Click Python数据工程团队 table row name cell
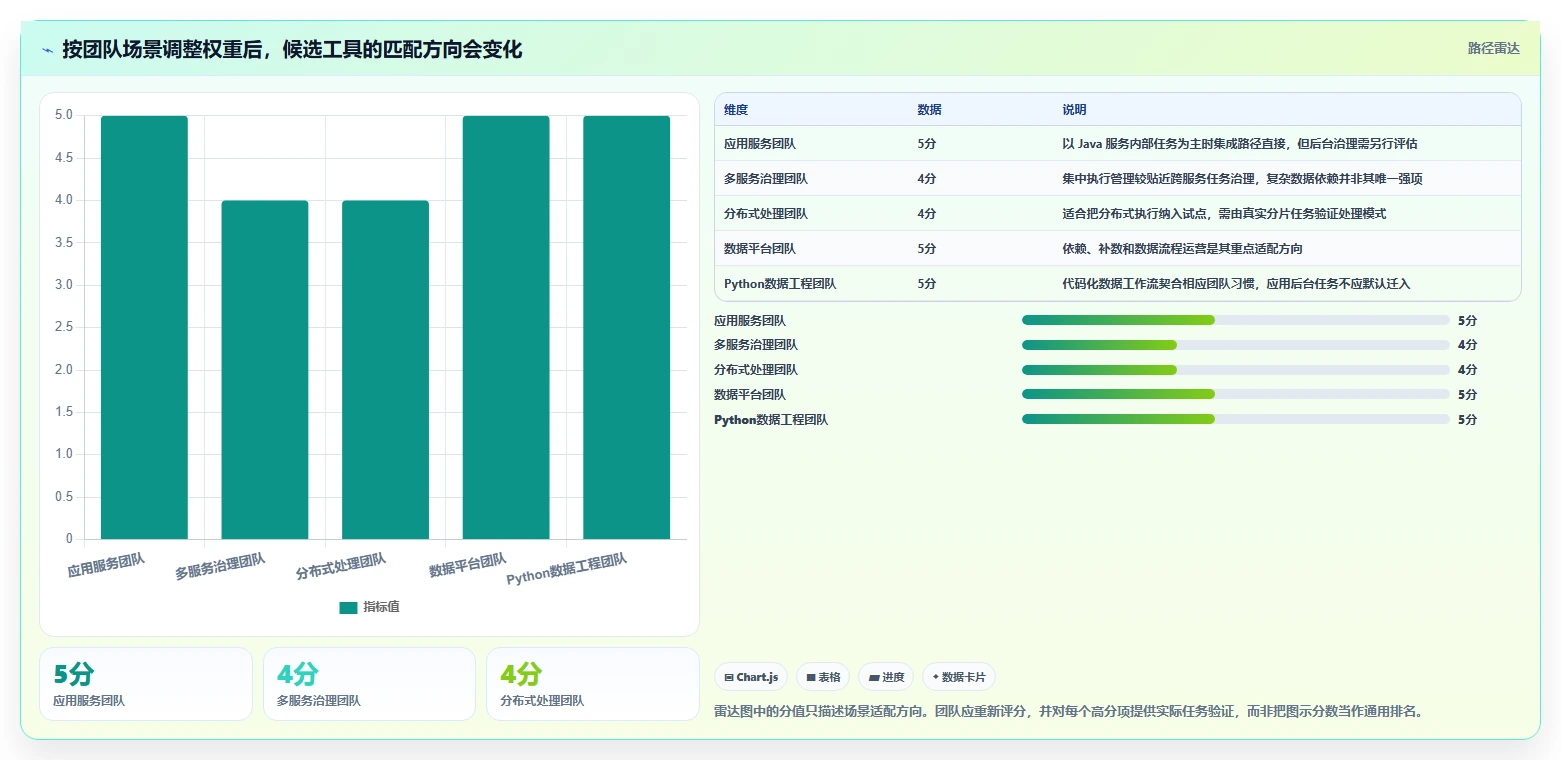Image resolution: width=1561 pixels, height=760 pixels. pyautogui.click(x=780, y=284)
